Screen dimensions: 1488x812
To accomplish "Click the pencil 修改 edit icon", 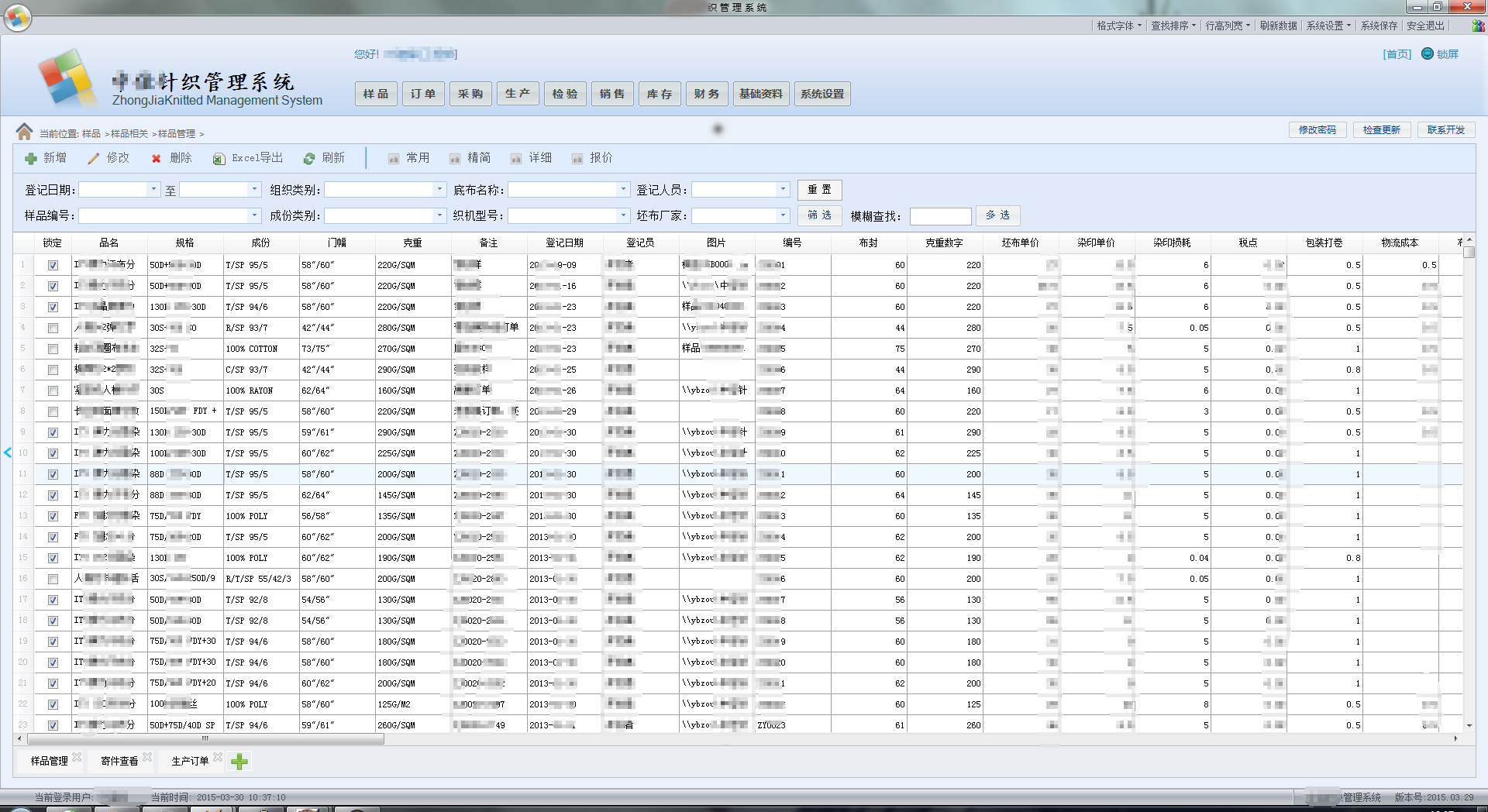I will (94, 159).
